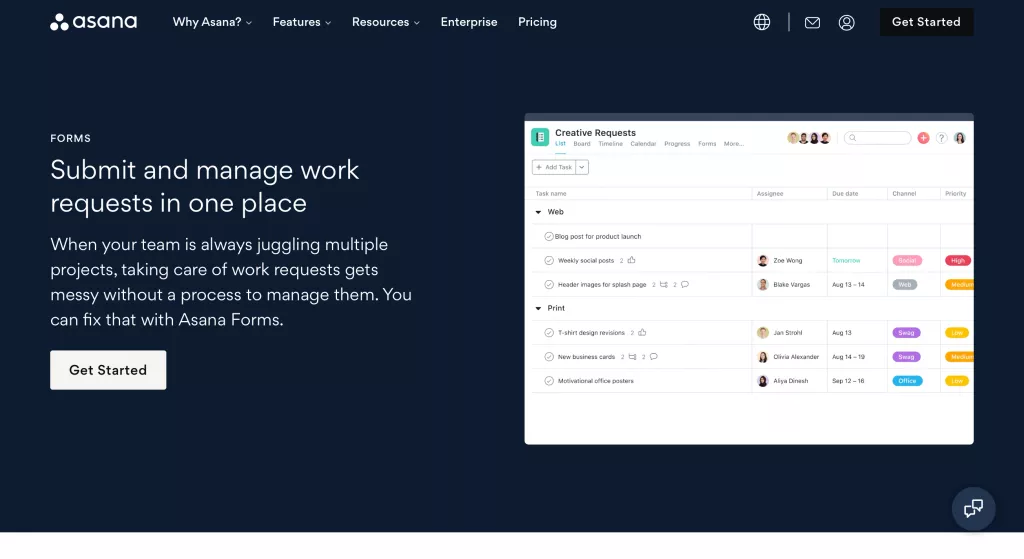Click the red High priority tag

point(957,261)
